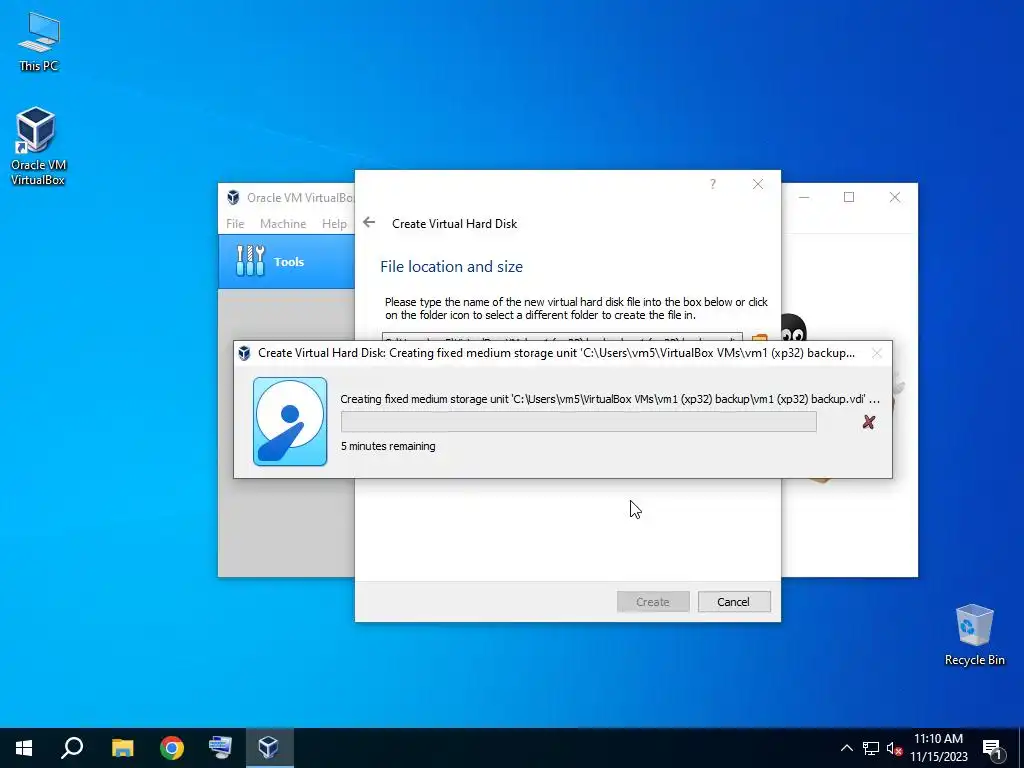
Task: Click 'Create Virtual Hard Disk' wizard title
Action: click(x=455, y=223)
